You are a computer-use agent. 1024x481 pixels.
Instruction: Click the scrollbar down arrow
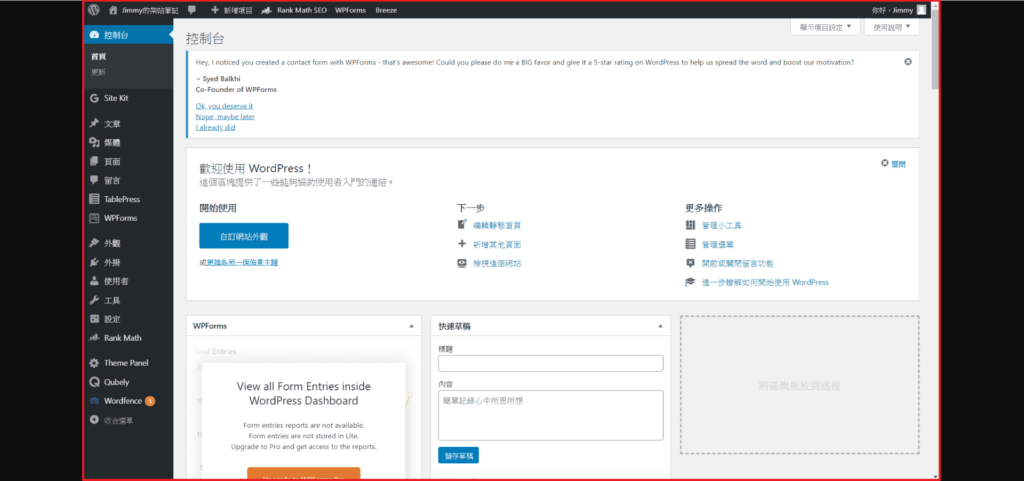(x=935, y=476)
